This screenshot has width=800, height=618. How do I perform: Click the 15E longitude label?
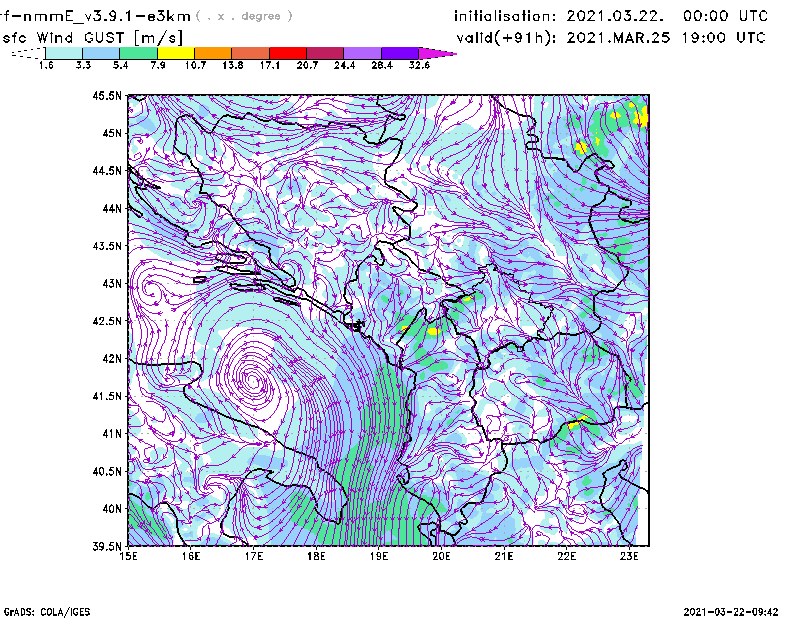pos(128,556)
